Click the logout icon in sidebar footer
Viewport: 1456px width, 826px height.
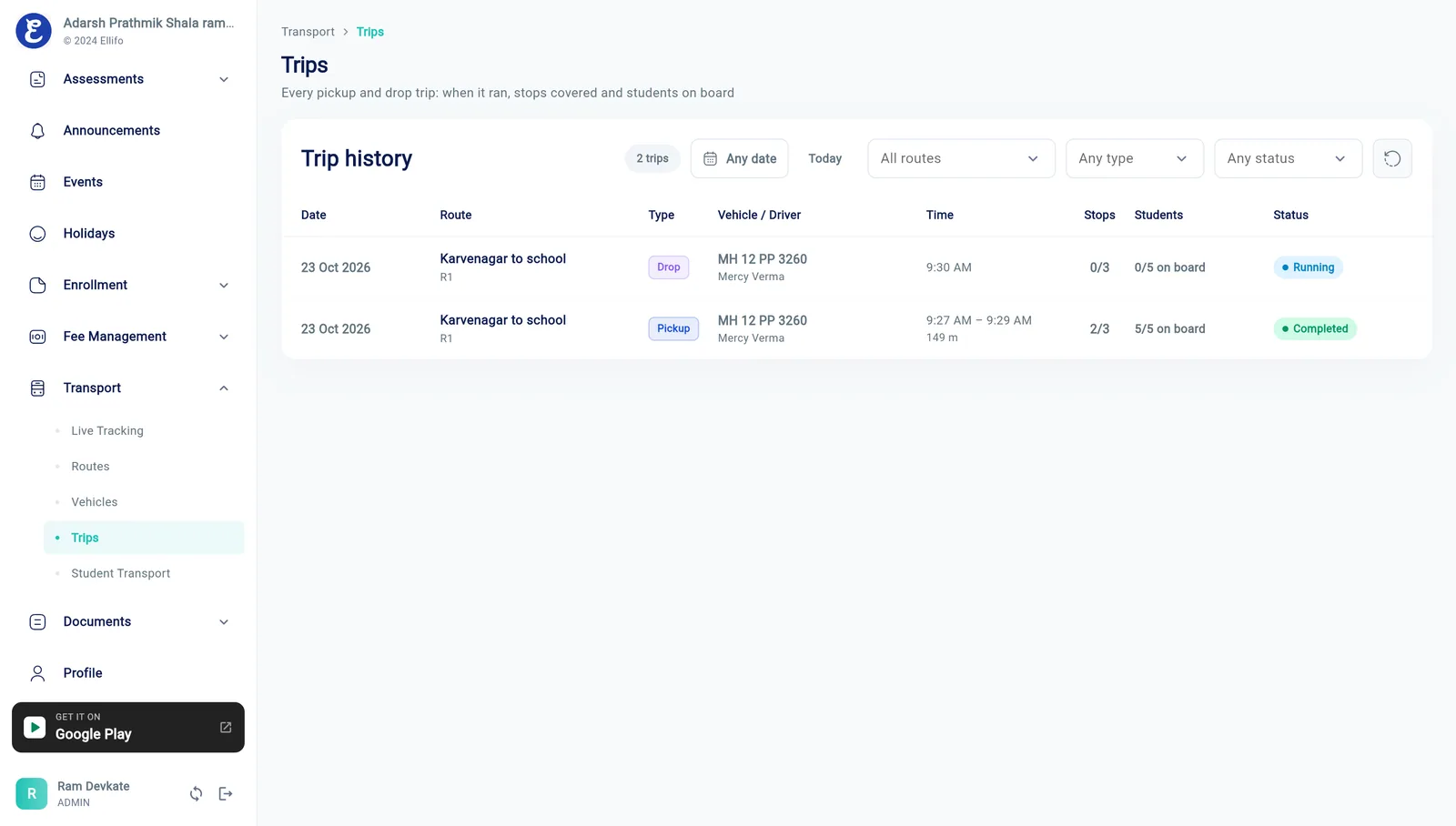(226, 794)
